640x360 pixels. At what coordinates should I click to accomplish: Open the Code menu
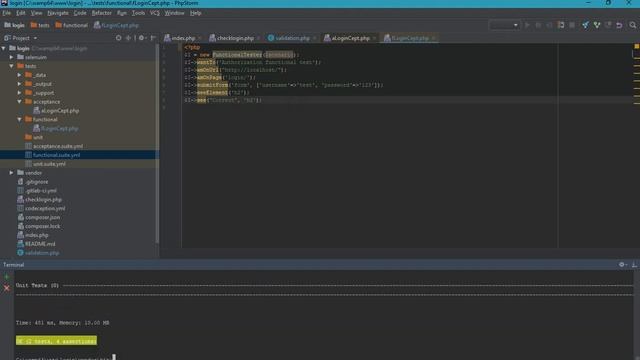pyautogui.click(x=80, y=13)
